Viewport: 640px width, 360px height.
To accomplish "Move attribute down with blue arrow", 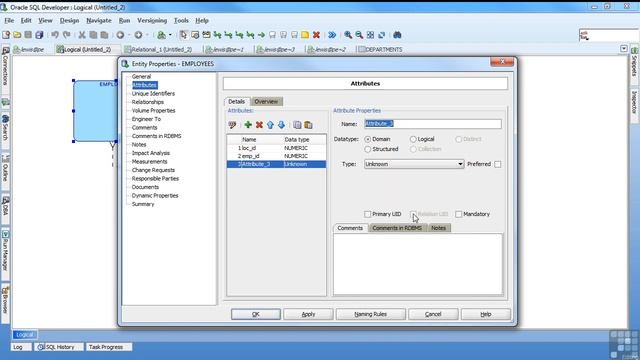I will 281,125.
